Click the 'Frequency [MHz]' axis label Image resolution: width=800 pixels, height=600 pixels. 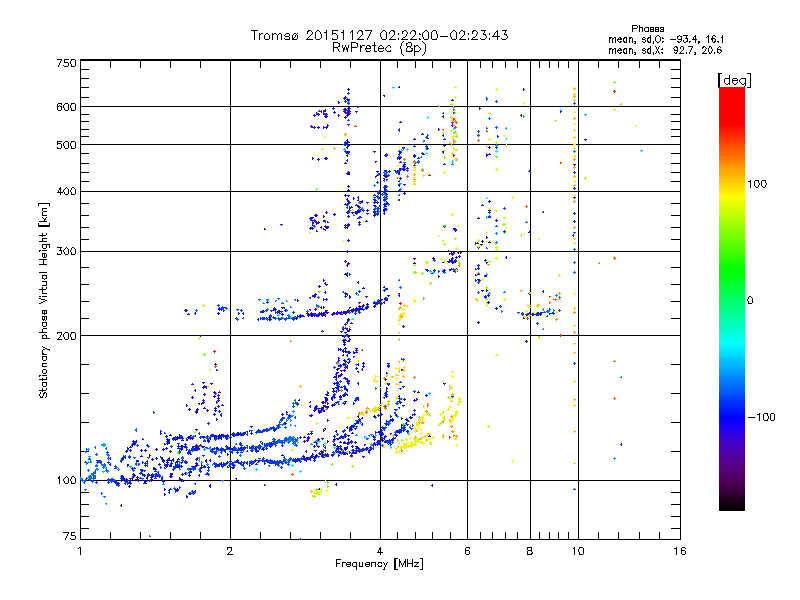pos(379,564)
